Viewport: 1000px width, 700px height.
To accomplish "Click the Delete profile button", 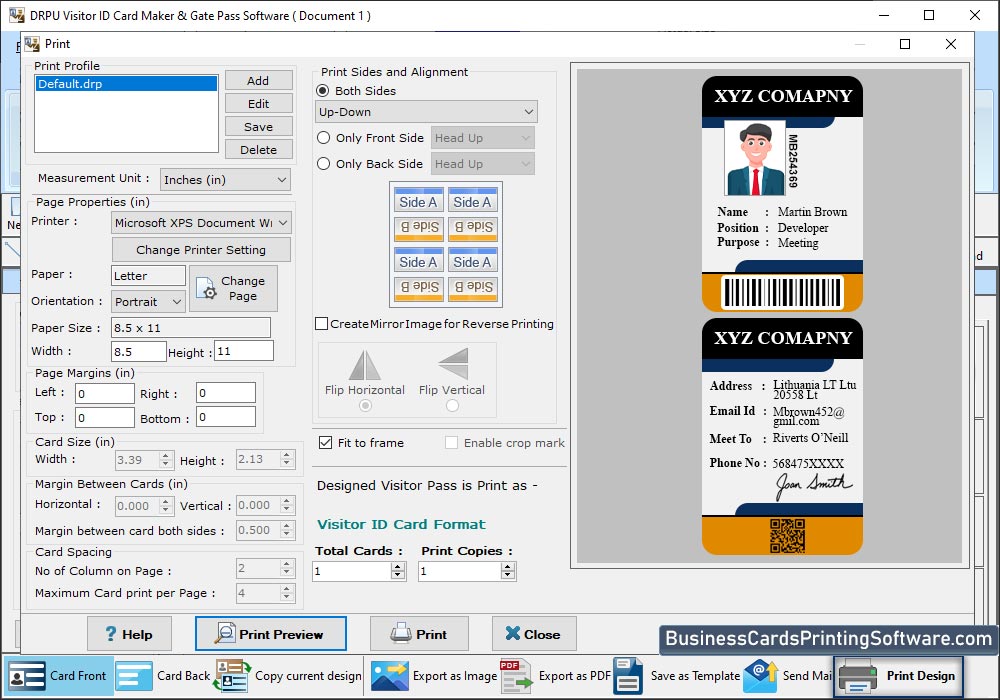I will (258, 149).
